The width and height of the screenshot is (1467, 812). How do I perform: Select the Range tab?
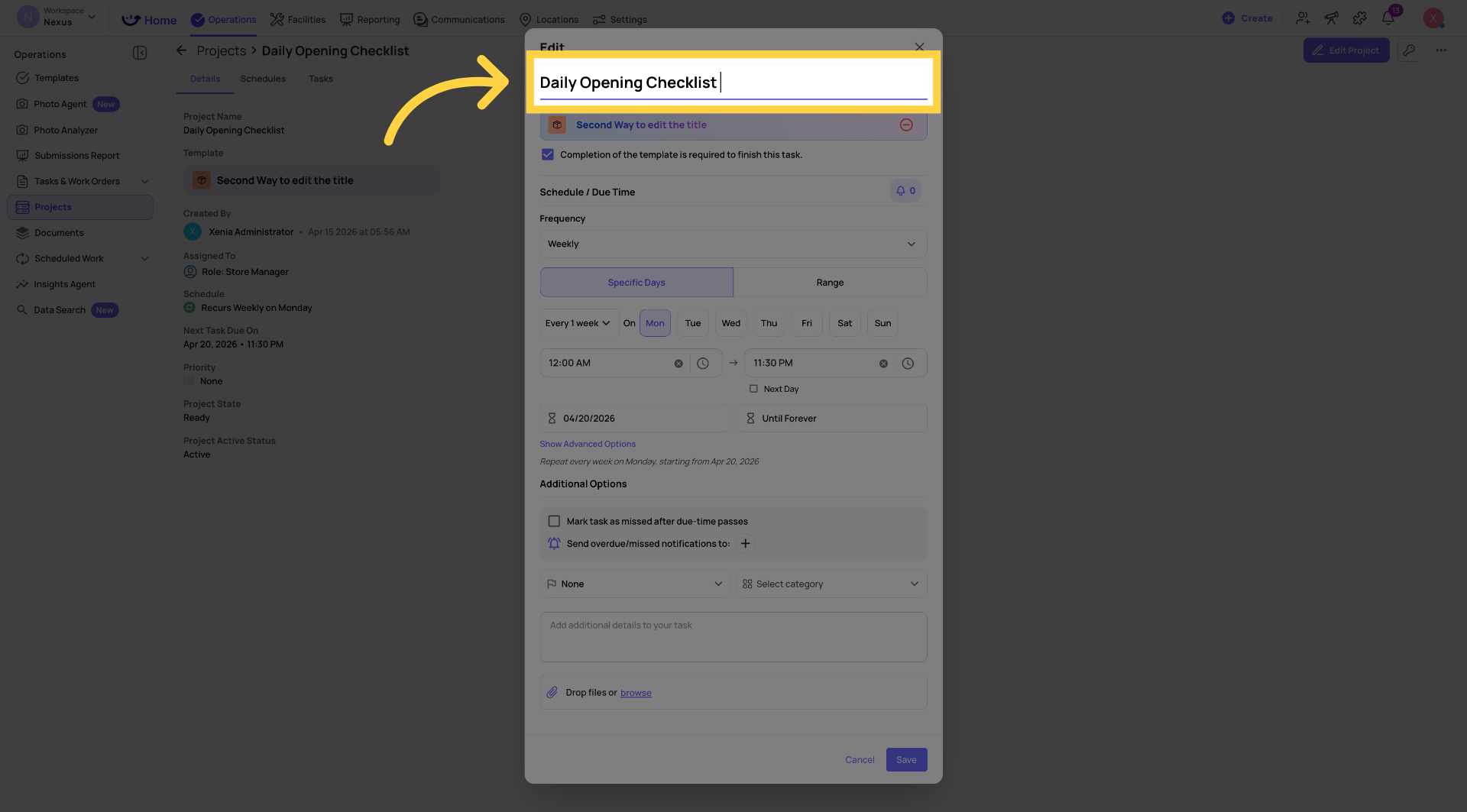830,283
